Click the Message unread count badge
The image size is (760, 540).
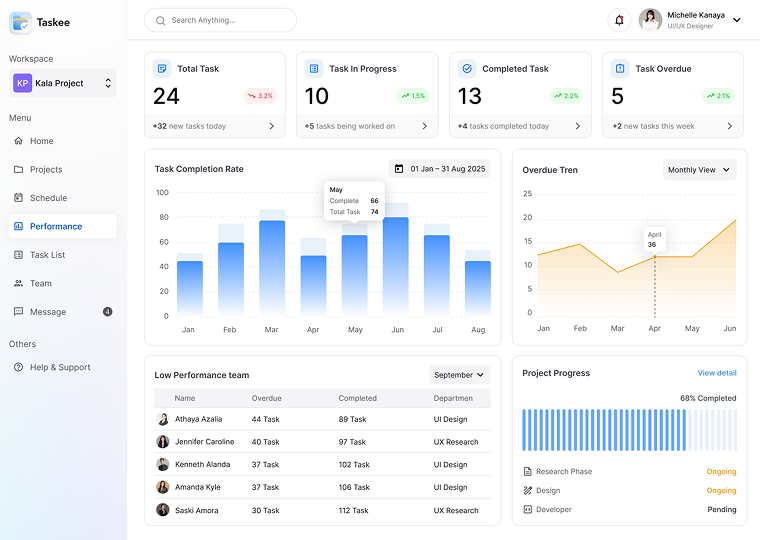tap(108, 312)
